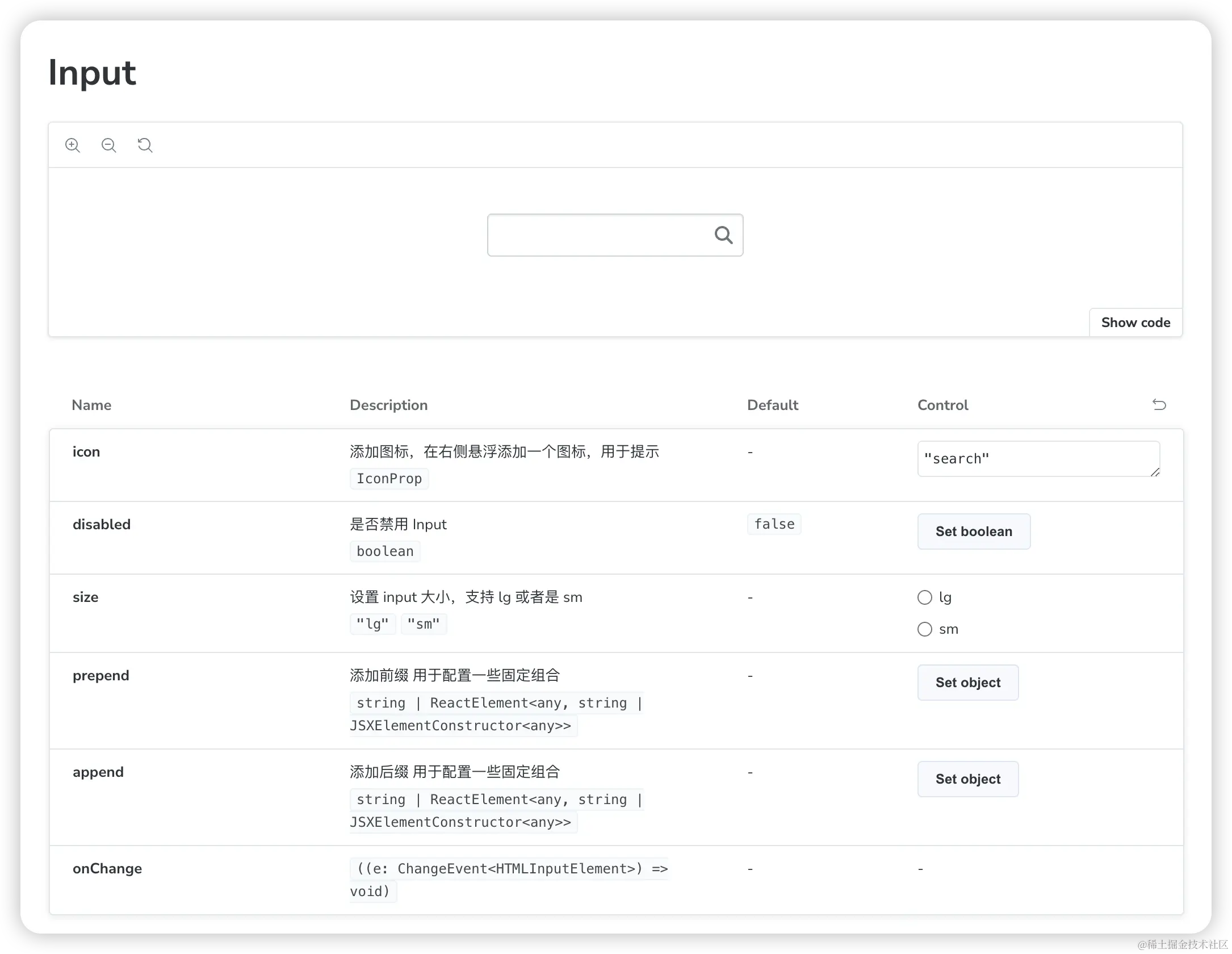Click the zoom out magnifier icon

pyautogui.click(x=109, y=145)
